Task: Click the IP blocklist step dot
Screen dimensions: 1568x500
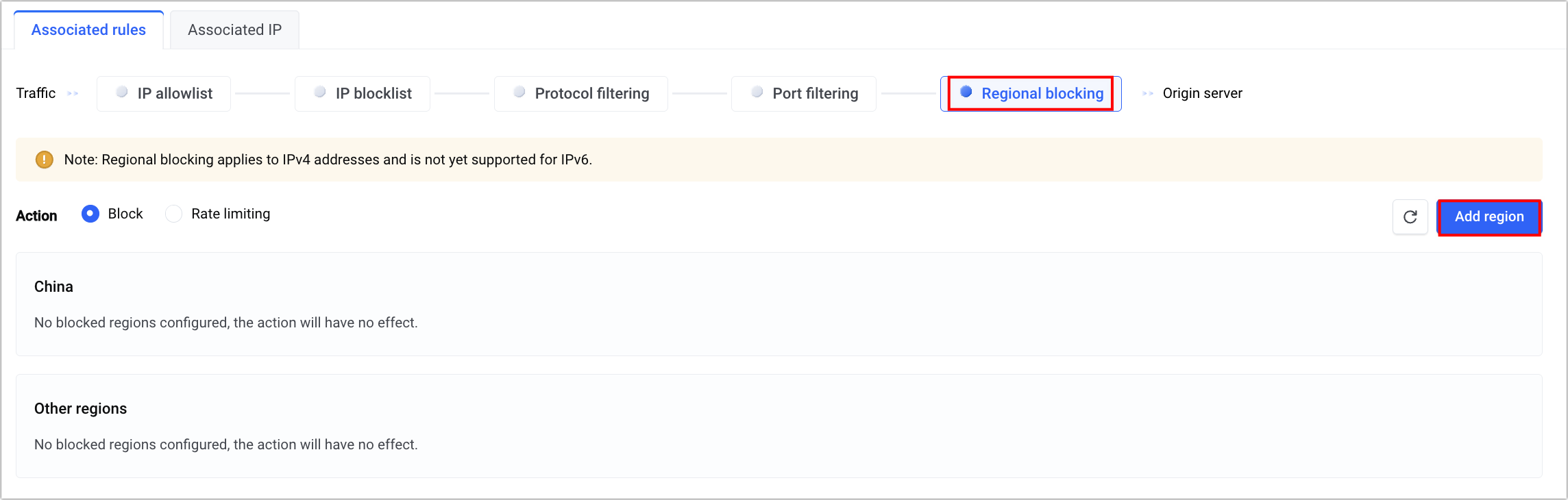Action: tap(320, 92)
